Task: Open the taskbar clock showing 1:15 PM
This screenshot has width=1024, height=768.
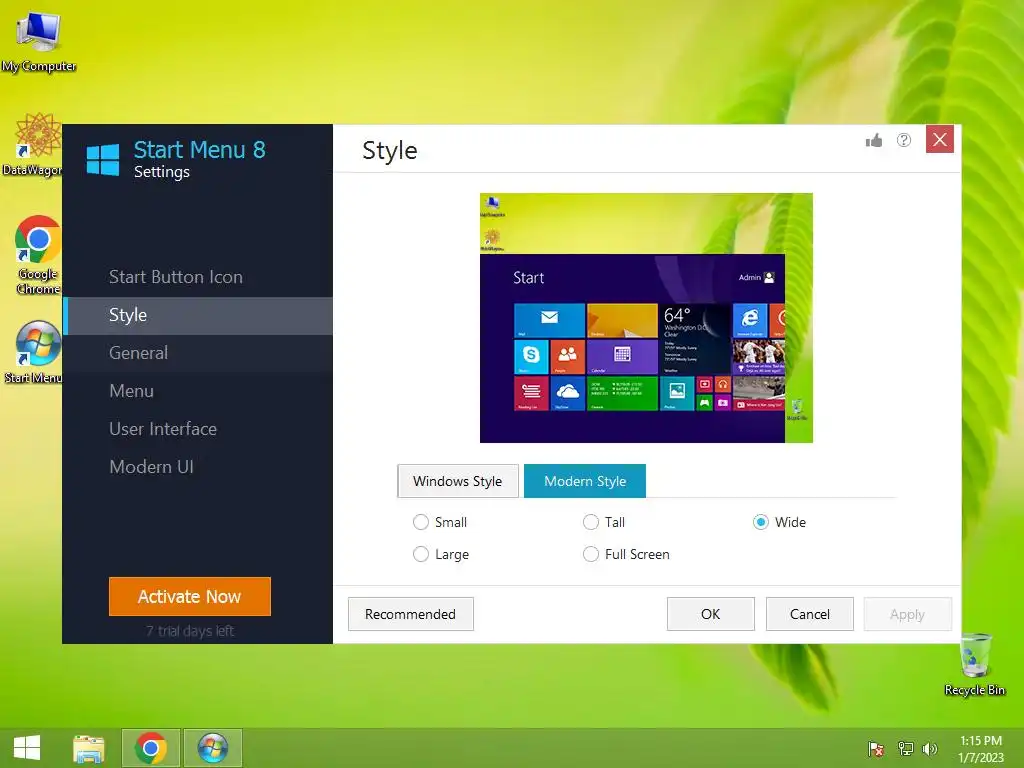Action: coord(980,748)
